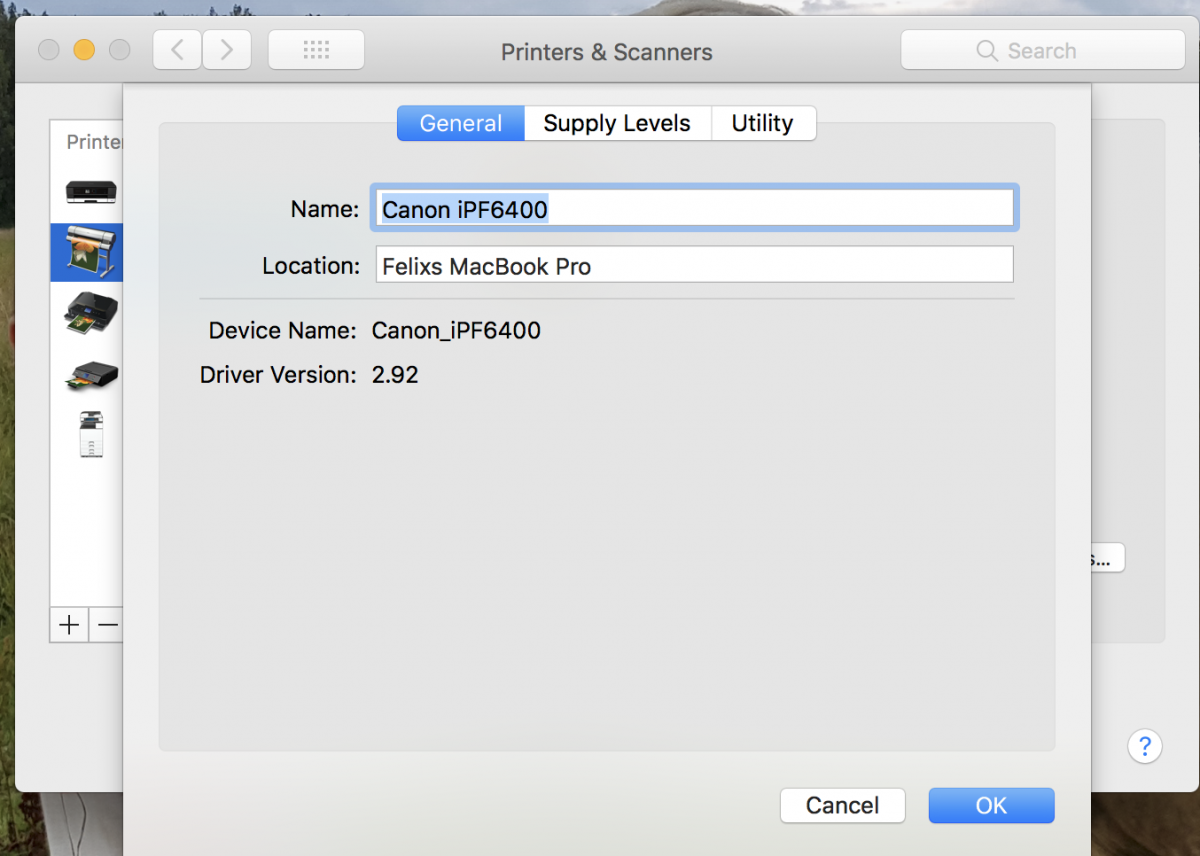
Task: Click the printer Name text field
Action: pyautogui.click(x=694, y=209)
